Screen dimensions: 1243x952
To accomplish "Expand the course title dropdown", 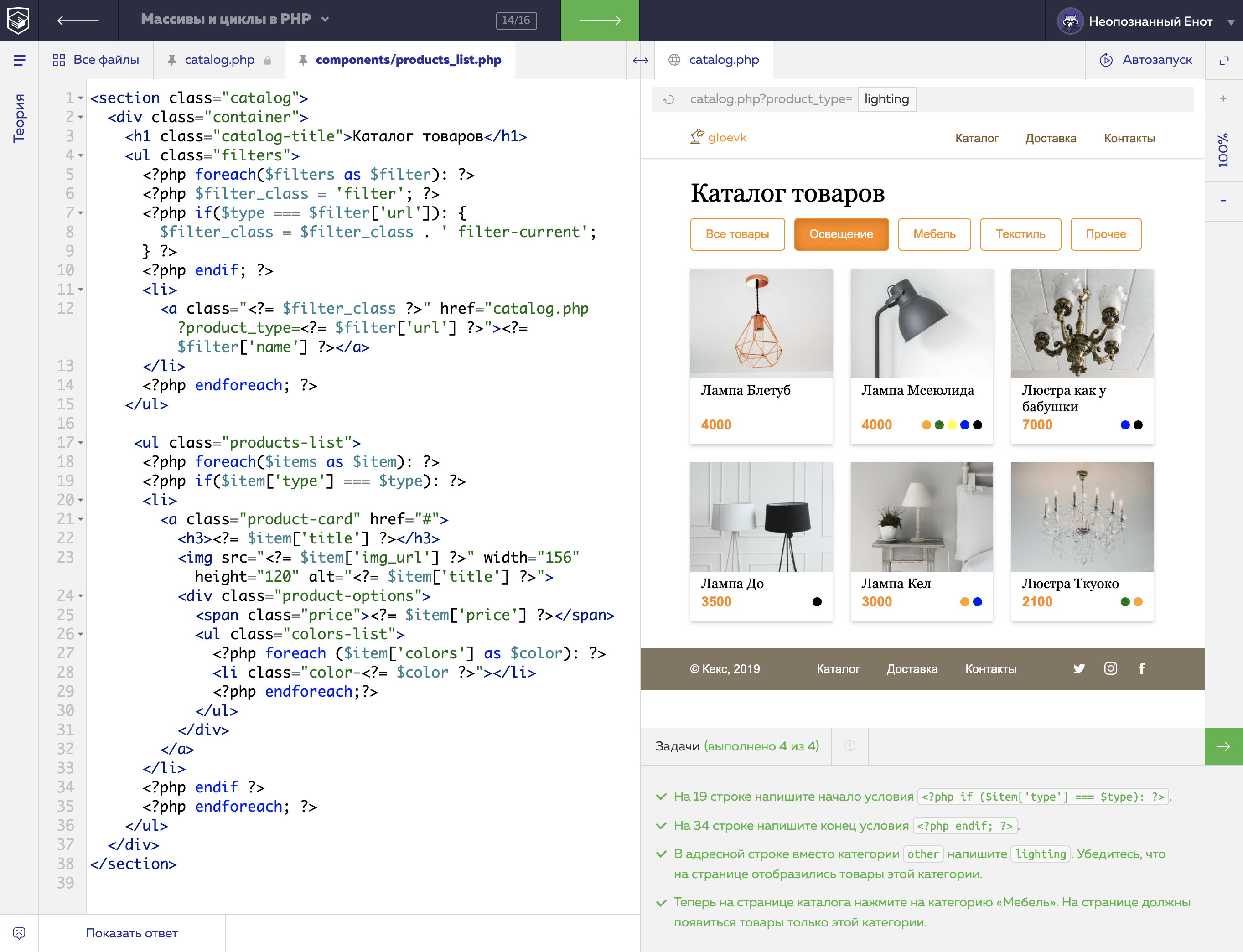I will pos(326,19).
